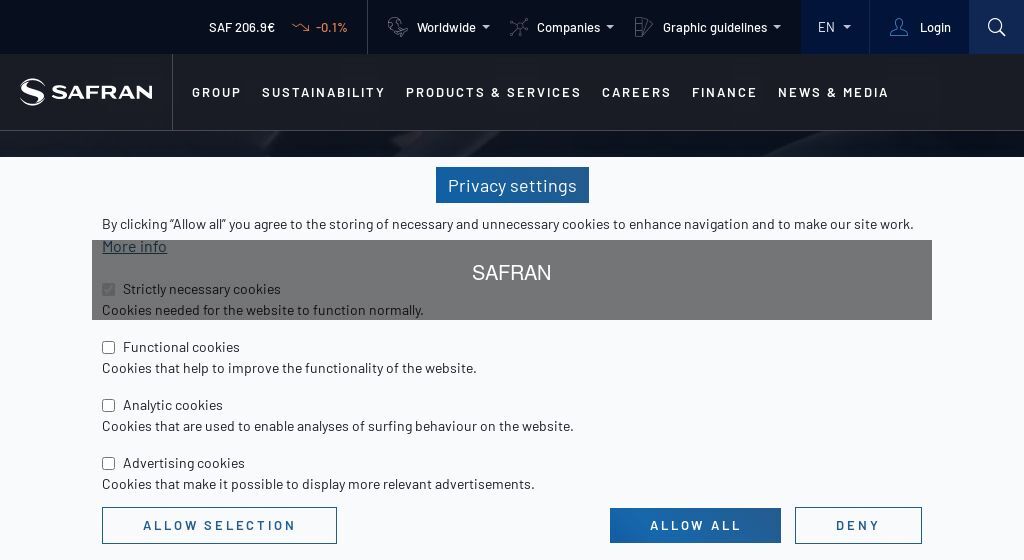Click the Worldwide globe icon

[x=398, y=27]
